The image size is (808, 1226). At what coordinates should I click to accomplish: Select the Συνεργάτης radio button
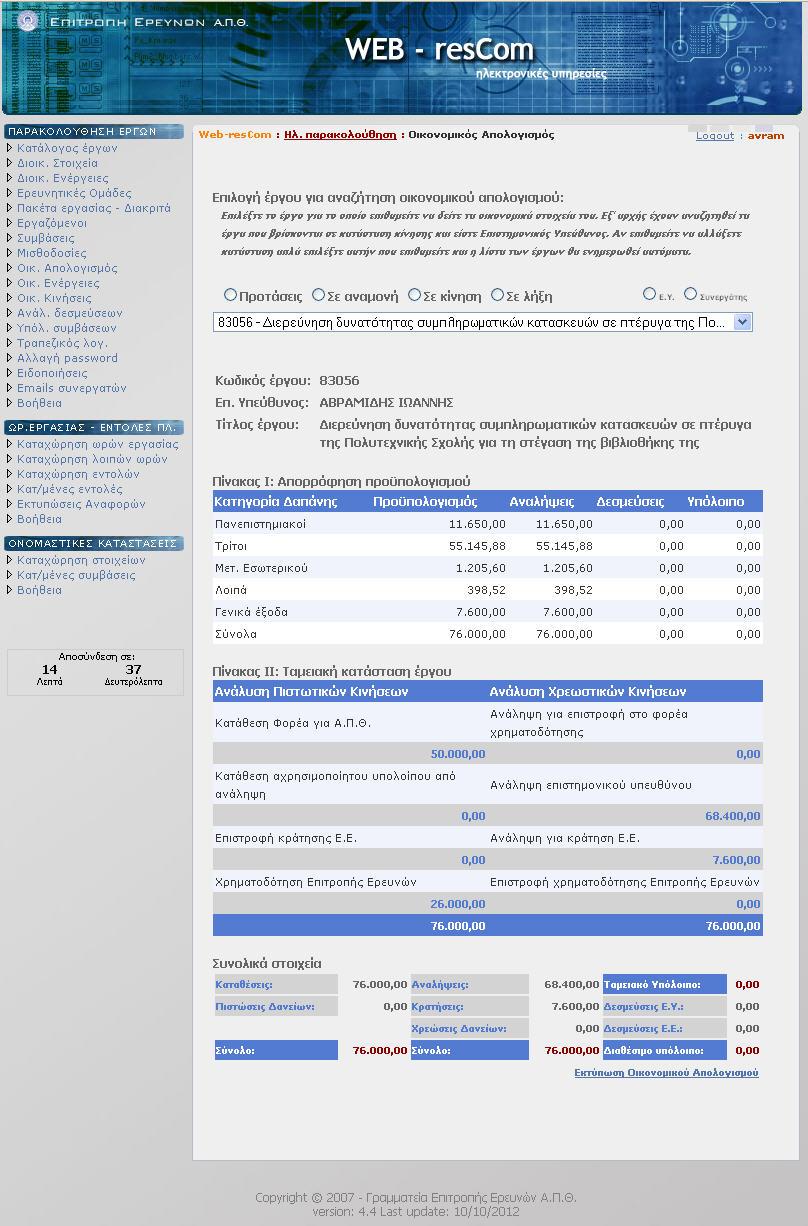pos(690,294)
